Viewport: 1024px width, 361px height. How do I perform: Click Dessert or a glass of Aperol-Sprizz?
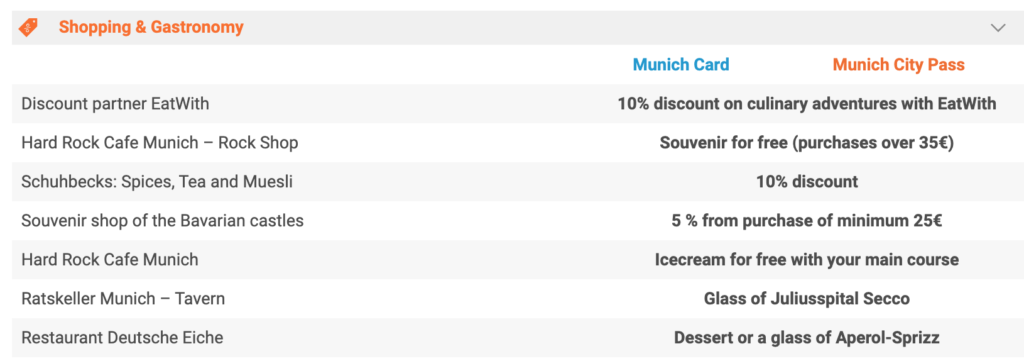coord(807,337)
